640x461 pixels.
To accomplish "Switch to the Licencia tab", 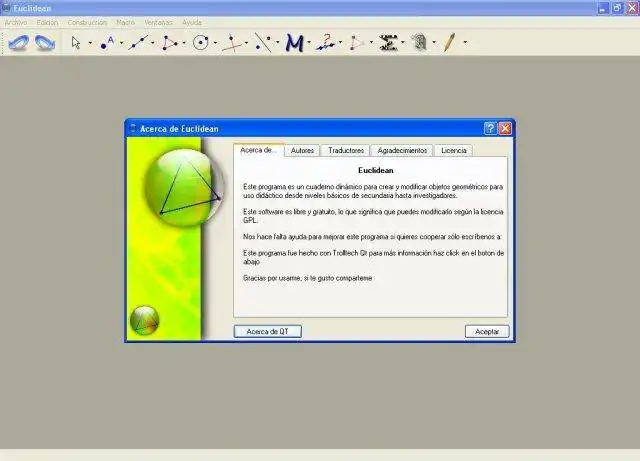I will pos(453,151).
